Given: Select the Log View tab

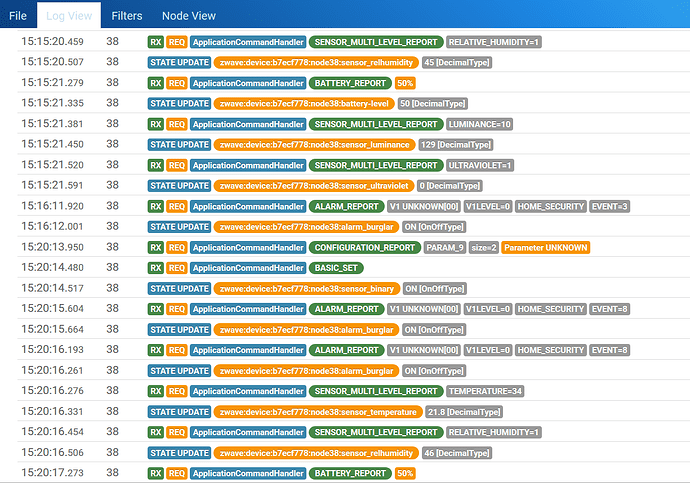Looking at the screenshot, I should (x=69, y=16).
